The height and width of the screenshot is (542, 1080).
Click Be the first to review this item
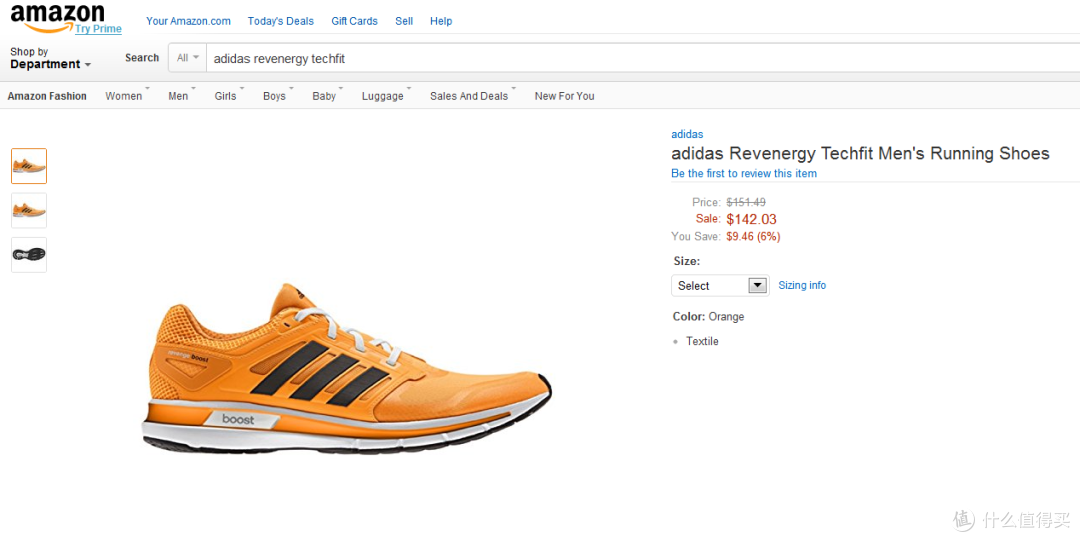coord(744,174)
